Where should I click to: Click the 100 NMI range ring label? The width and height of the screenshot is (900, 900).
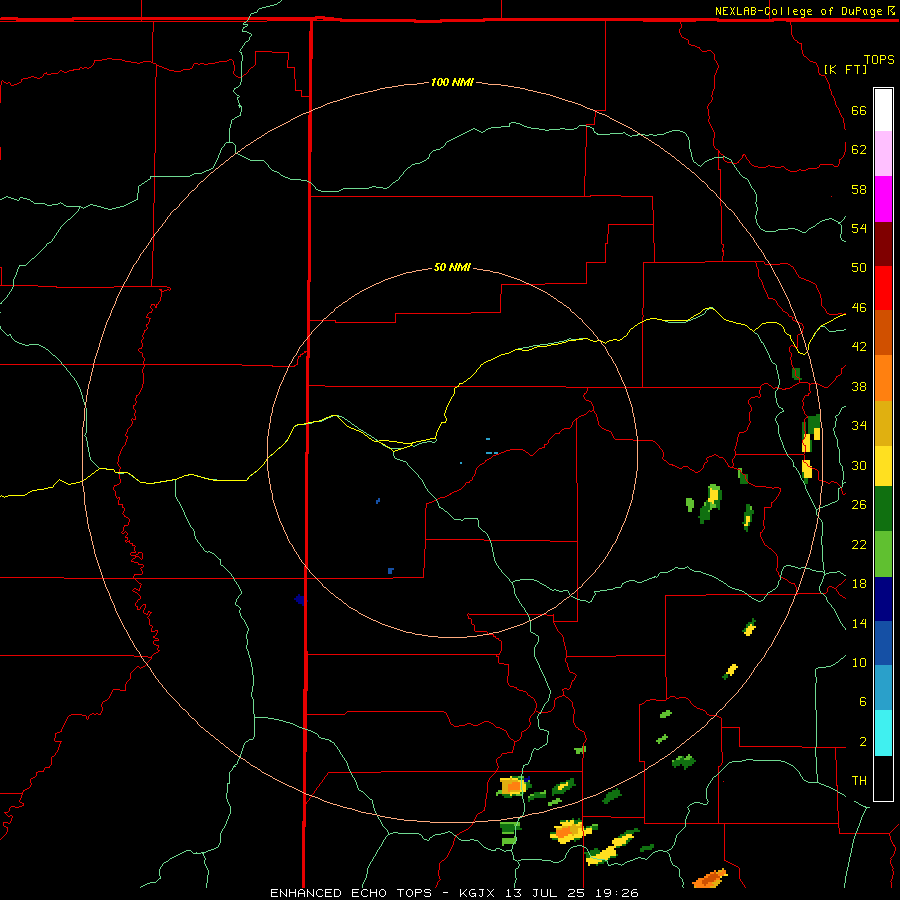pos(452,82)
